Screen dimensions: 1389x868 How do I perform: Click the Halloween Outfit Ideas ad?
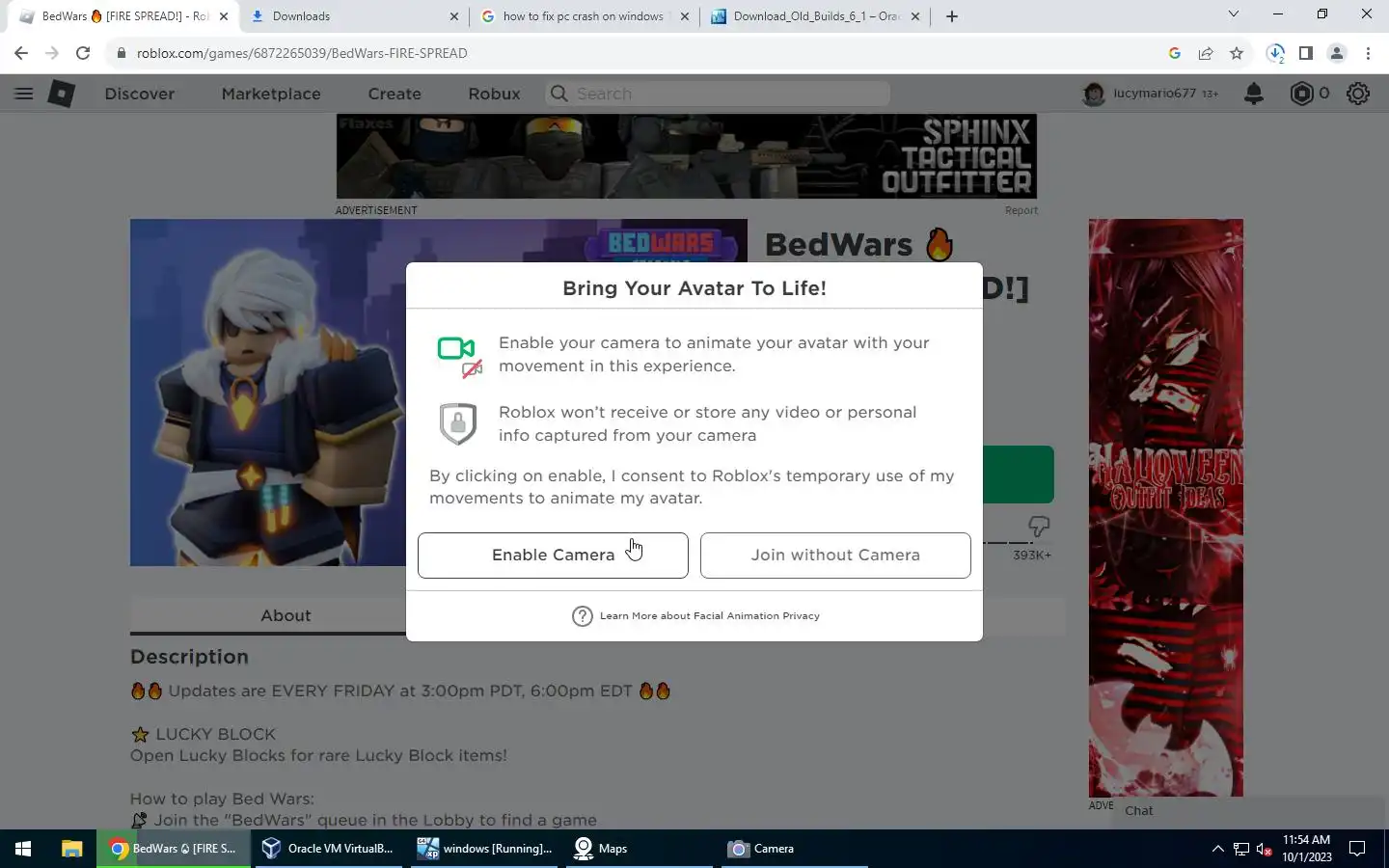(1166, 507)
